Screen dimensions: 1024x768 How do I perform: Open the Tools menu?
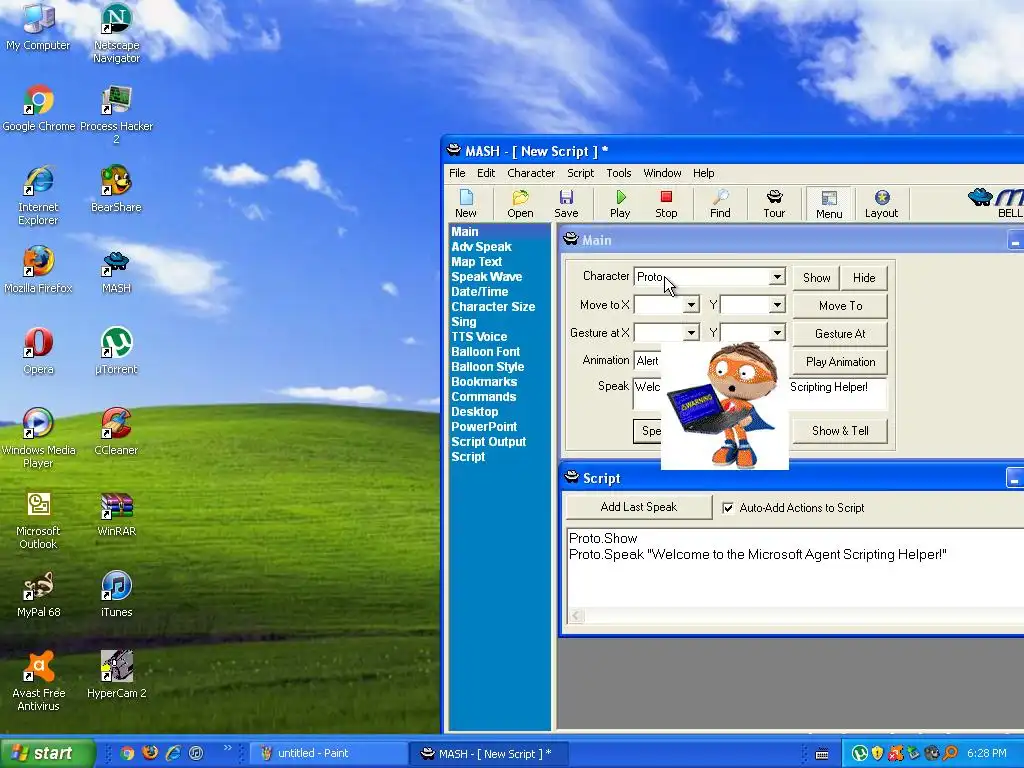click(x=618, y=173)
